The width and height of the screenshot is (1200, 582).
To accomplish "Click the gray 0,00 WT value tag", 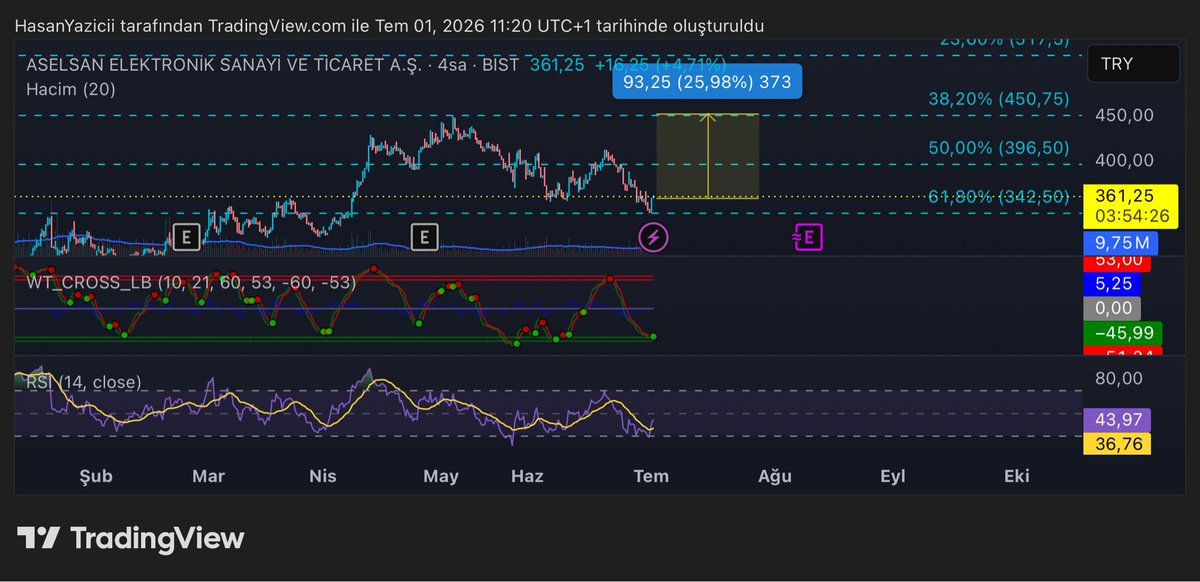I will click(x=1112, y=309).
